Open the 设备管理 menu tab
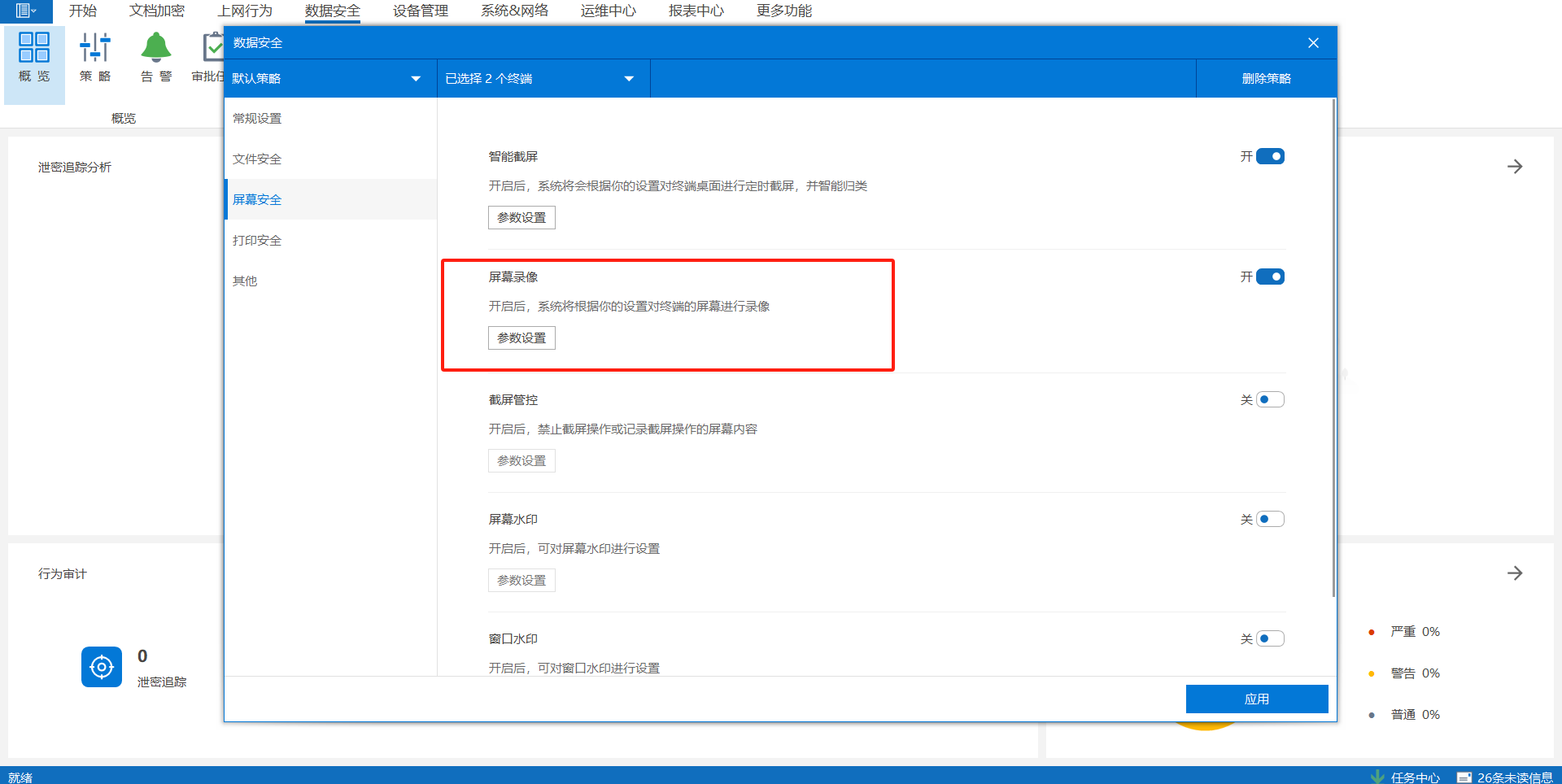The height and width of the screenshot is (784, 1562). click(x=421, y=11)
